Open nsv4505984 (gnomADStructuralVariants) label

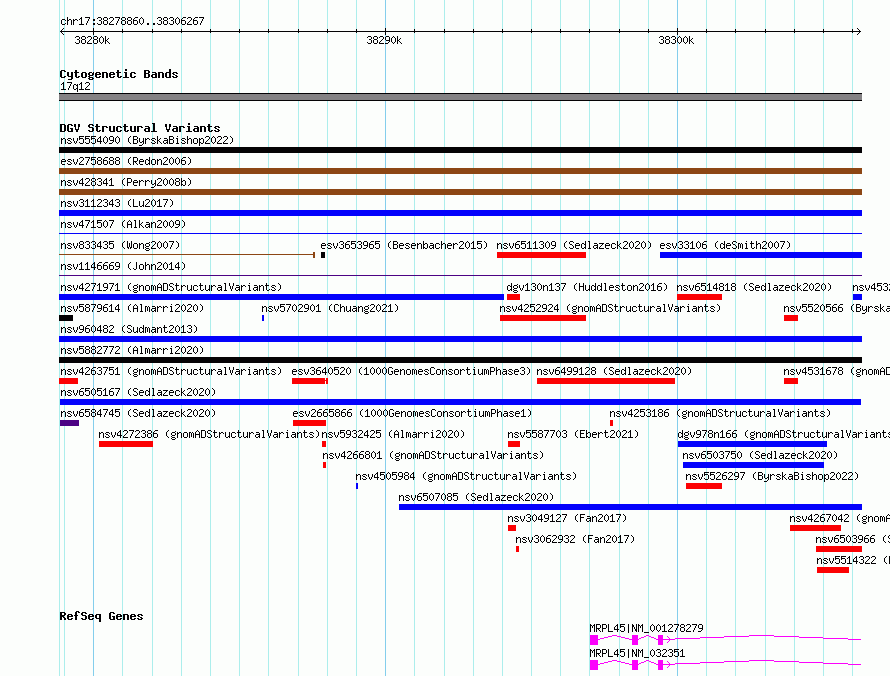466,476
